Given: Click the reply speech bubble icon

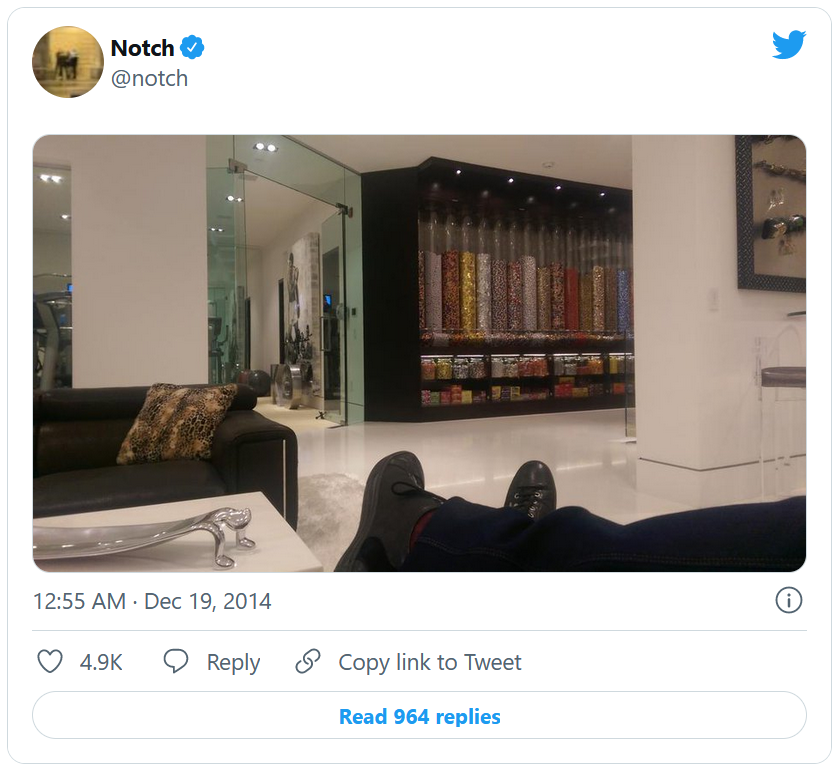Looking at the screenshot, I should coord(176,662).
